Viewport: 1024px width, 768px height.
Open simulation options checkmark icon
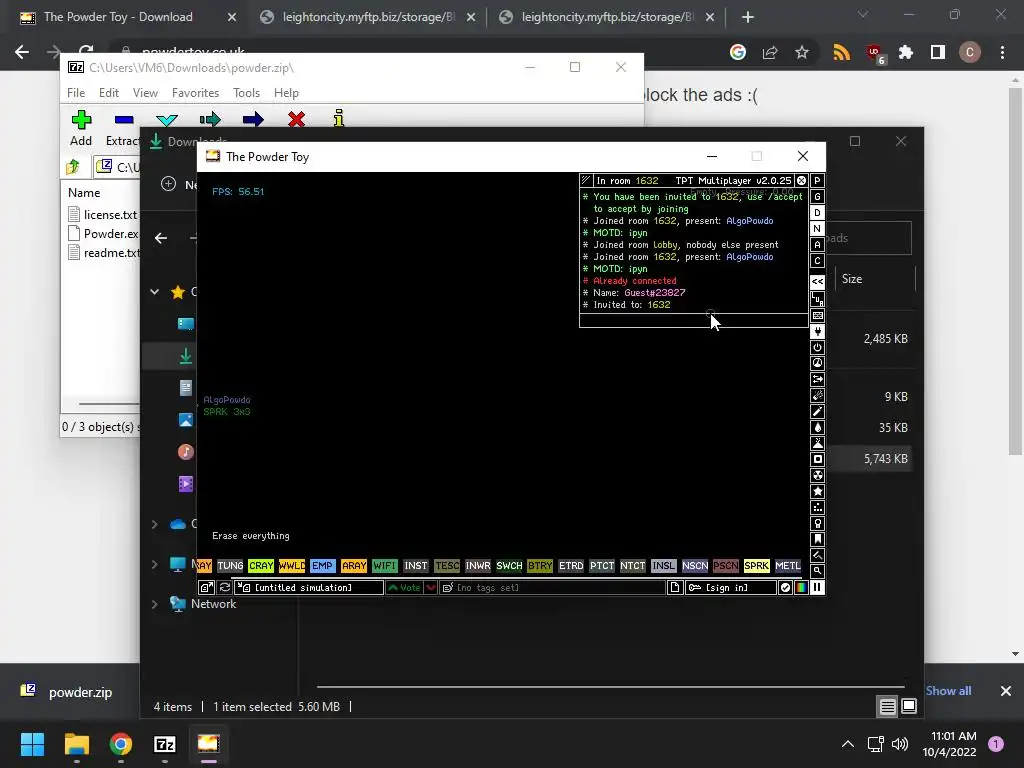pos(785,588)
